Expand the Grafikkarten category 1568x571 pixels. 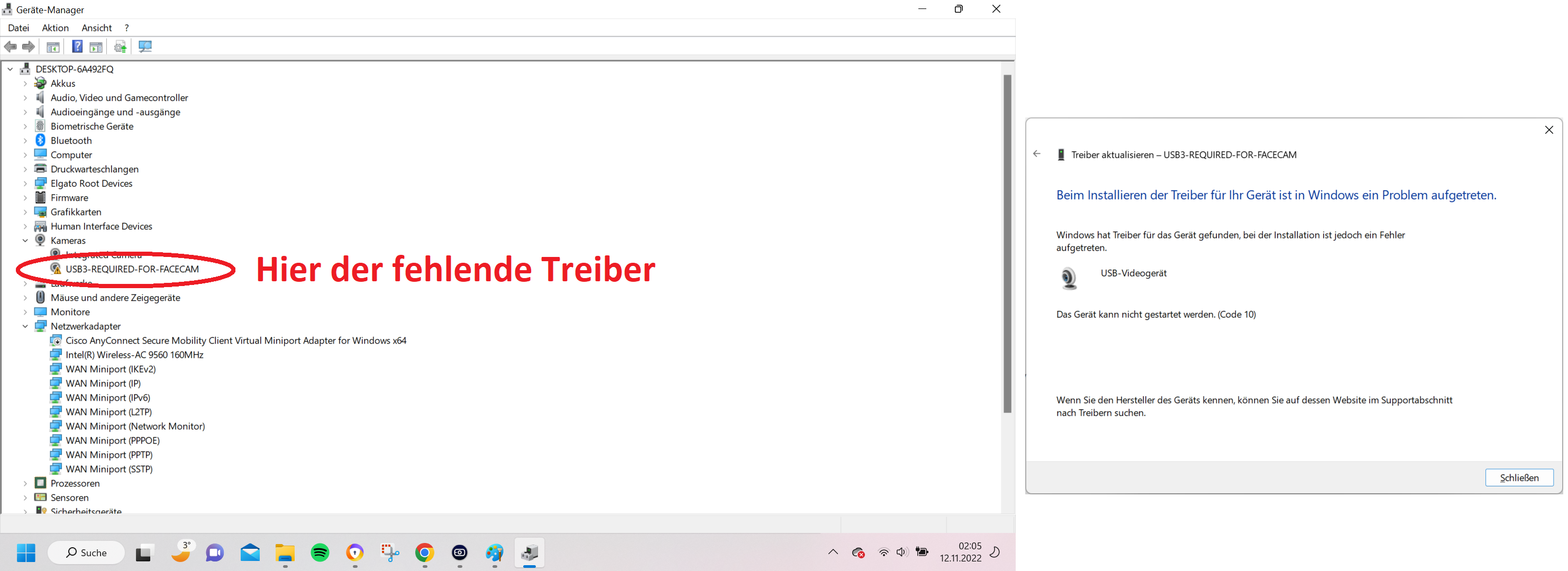[x=25, y=212]
